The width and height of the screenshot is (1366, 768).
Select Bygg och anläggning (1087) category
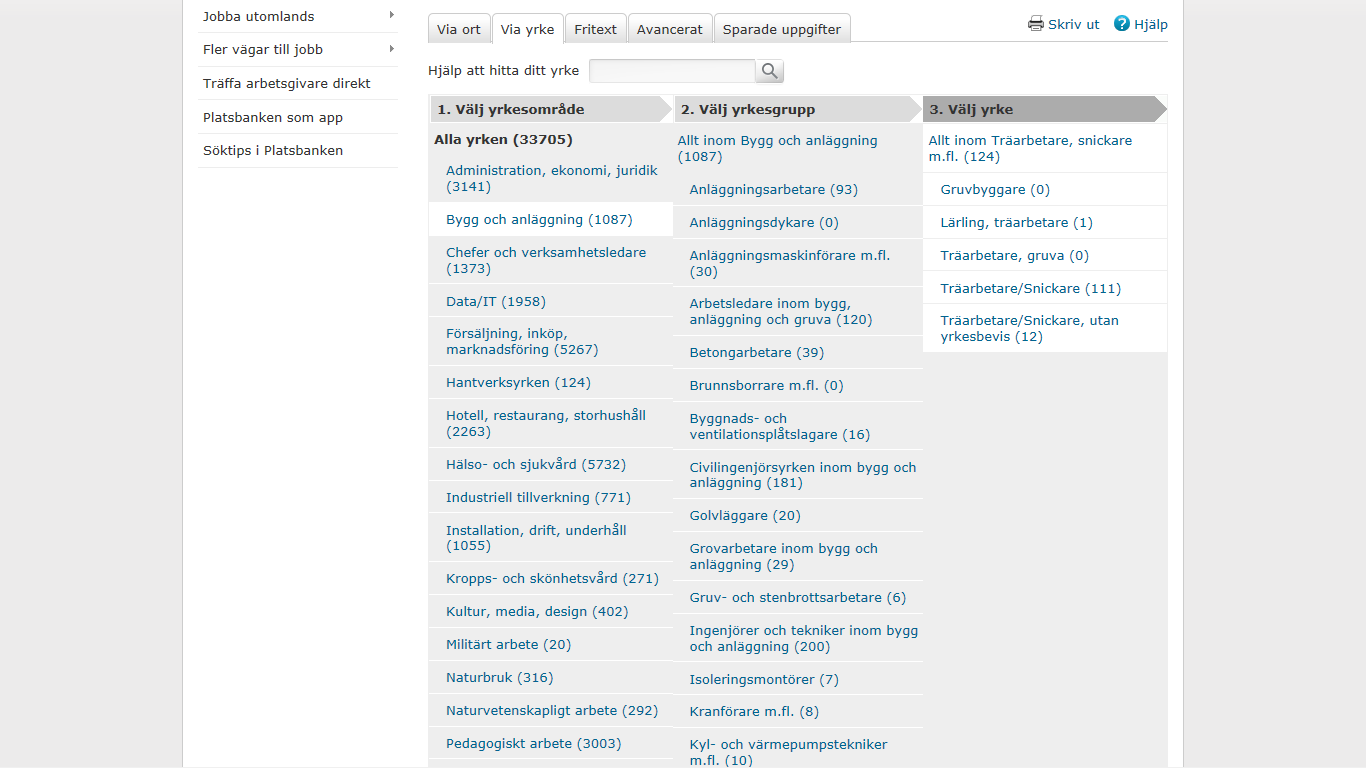(x=539, y=219)
